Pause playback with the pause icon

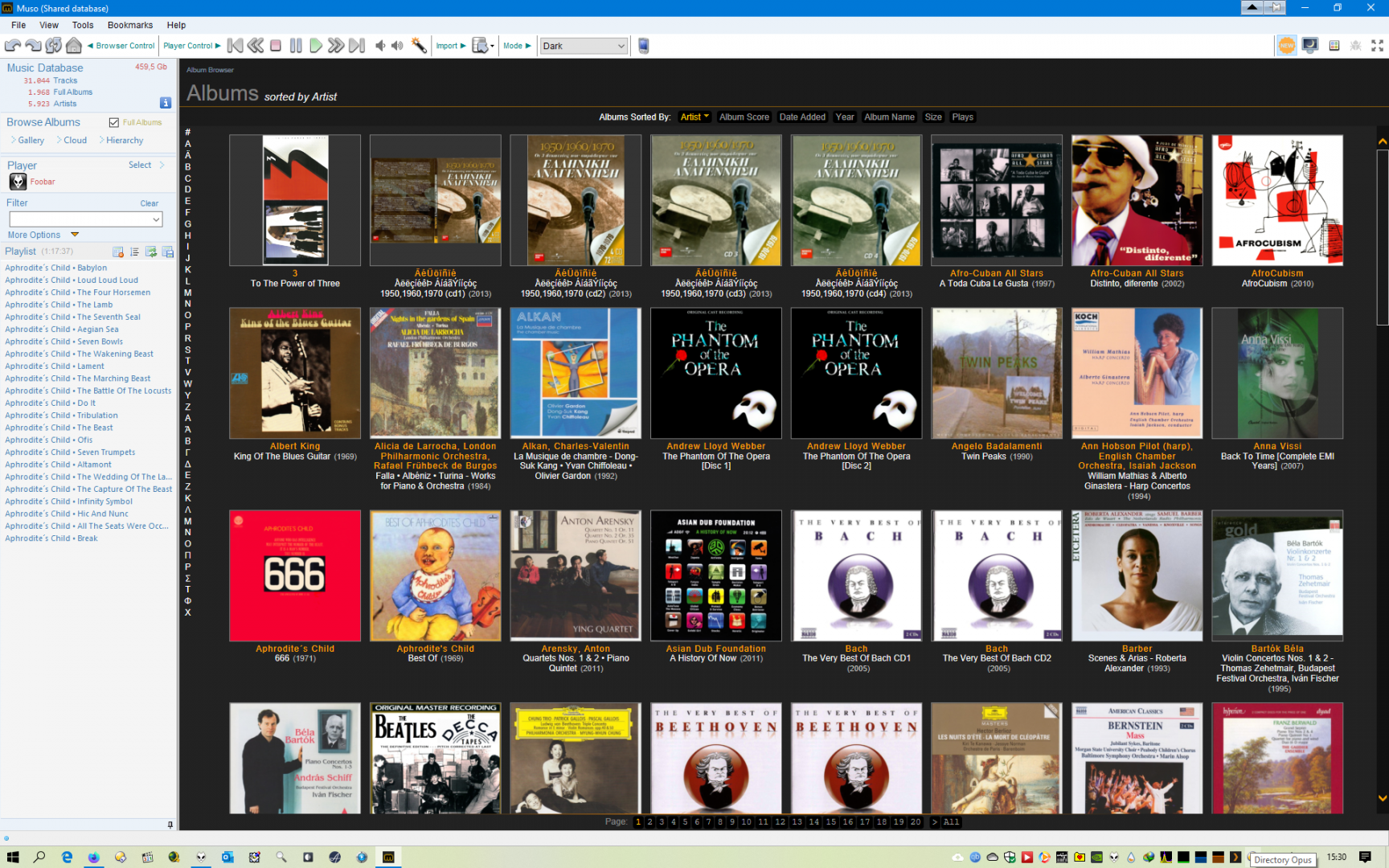(296, 46)
